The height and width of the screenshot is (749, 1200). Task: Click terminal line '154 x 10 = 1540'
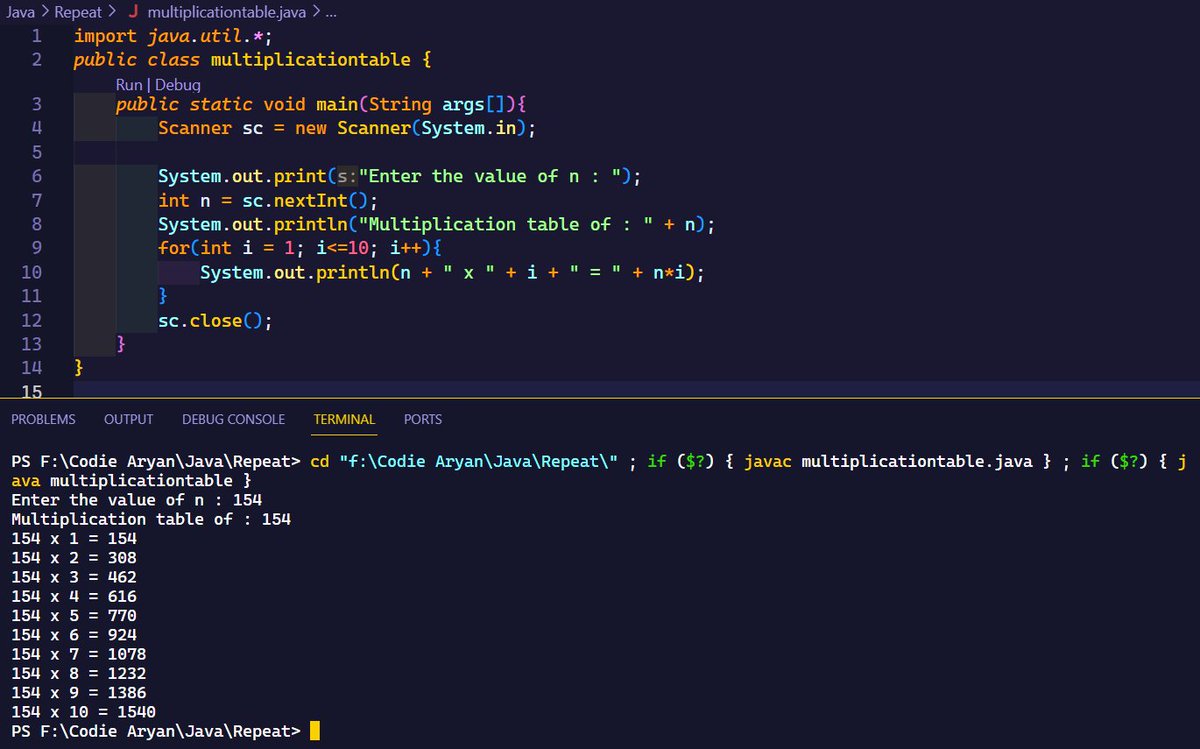coord(83,711)
